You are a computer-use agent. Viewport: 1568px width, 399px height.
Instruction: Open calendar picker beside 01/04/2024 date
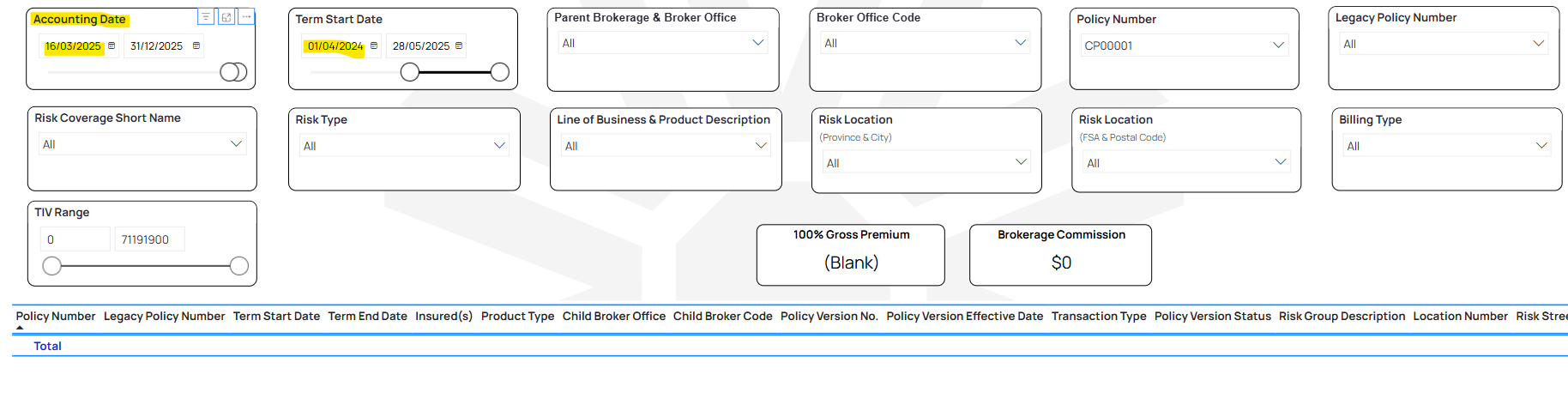(374, 45)
